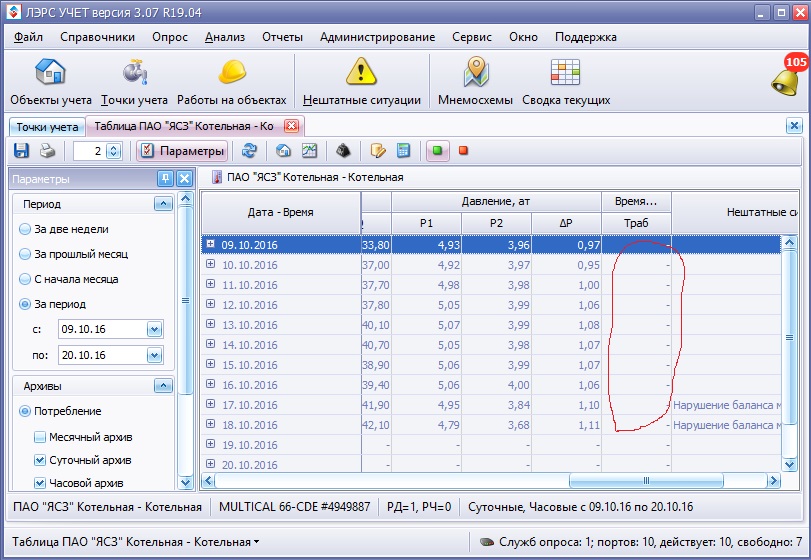
Task: Close the Параметры side panel
Action: coord(185,179)
